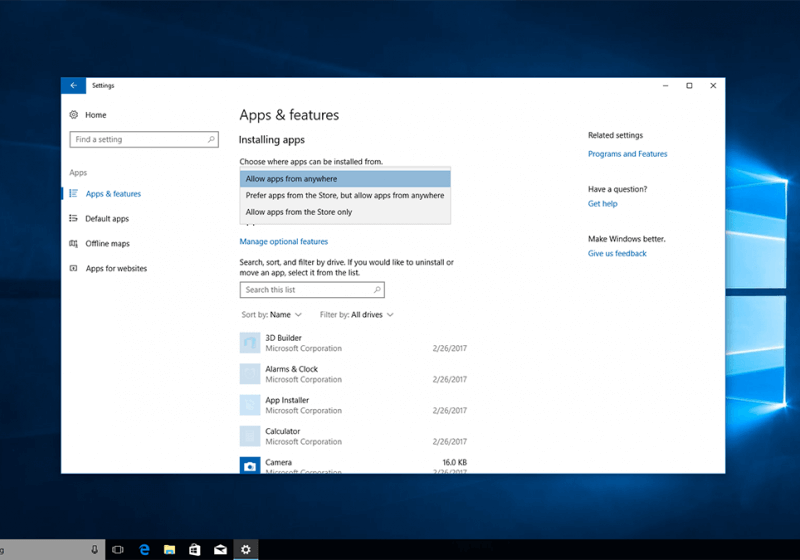
Task: Select the 3D Builder list entry
Action: [353, 343]
